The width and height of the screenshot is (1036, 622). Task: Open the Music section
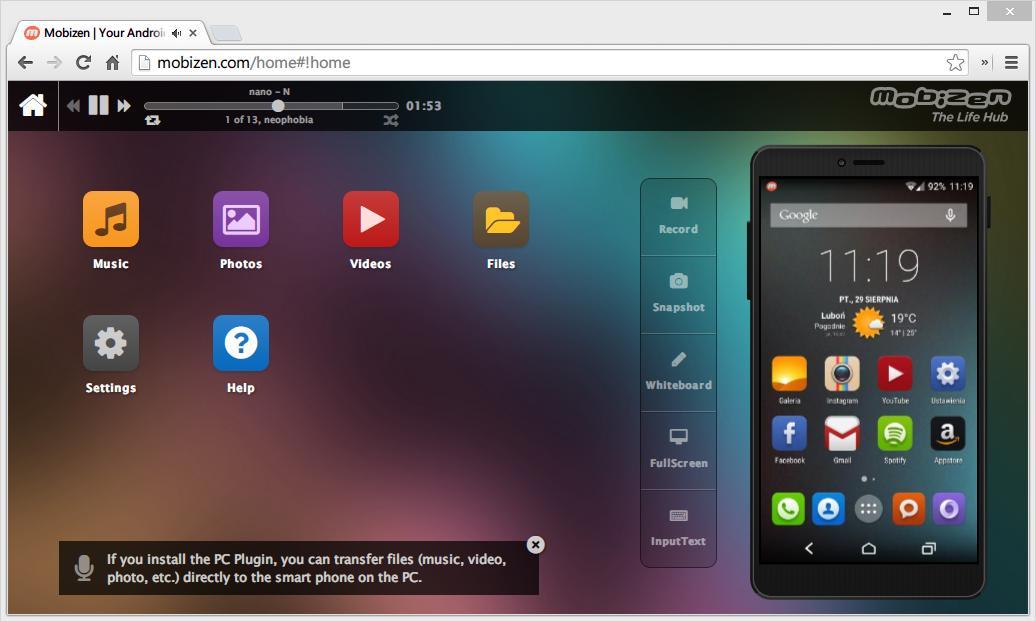110,219
